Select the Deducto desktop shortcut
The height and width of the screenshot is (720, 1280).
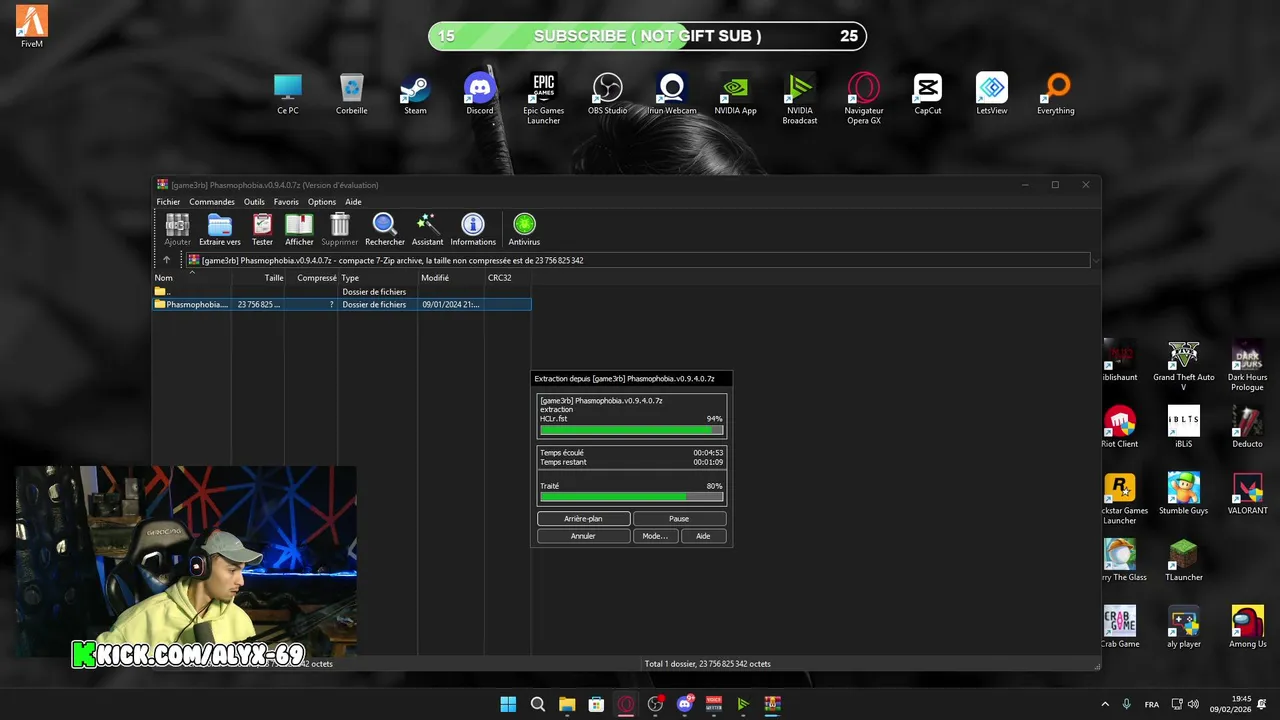pos(1248,428)
